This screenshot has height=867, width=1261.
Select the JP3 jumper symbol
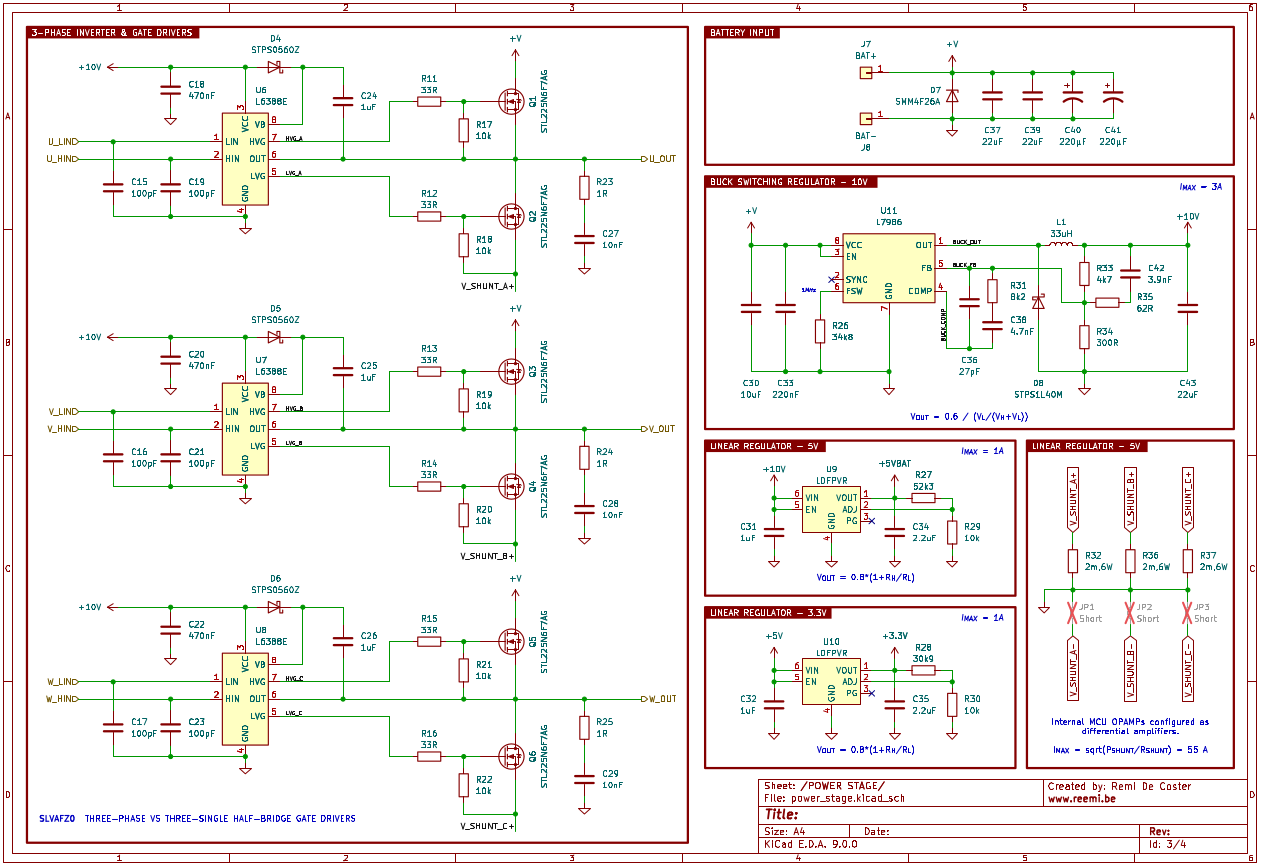[x=1187, y=612]
